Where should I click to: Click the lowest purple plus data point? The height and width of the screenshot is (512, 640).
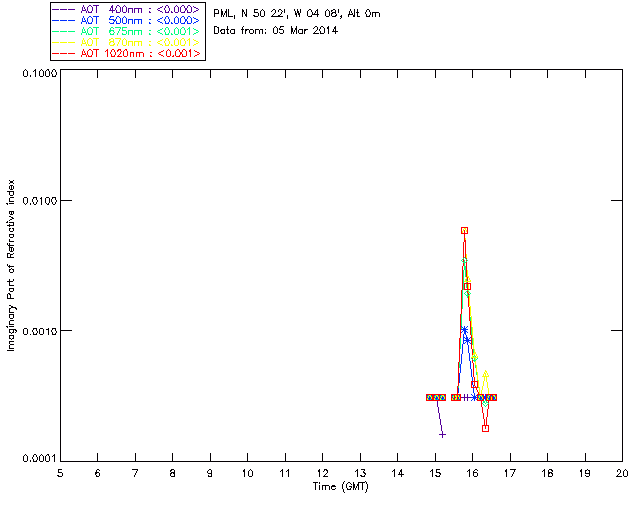pyautogui.click(x=442, y=435)
